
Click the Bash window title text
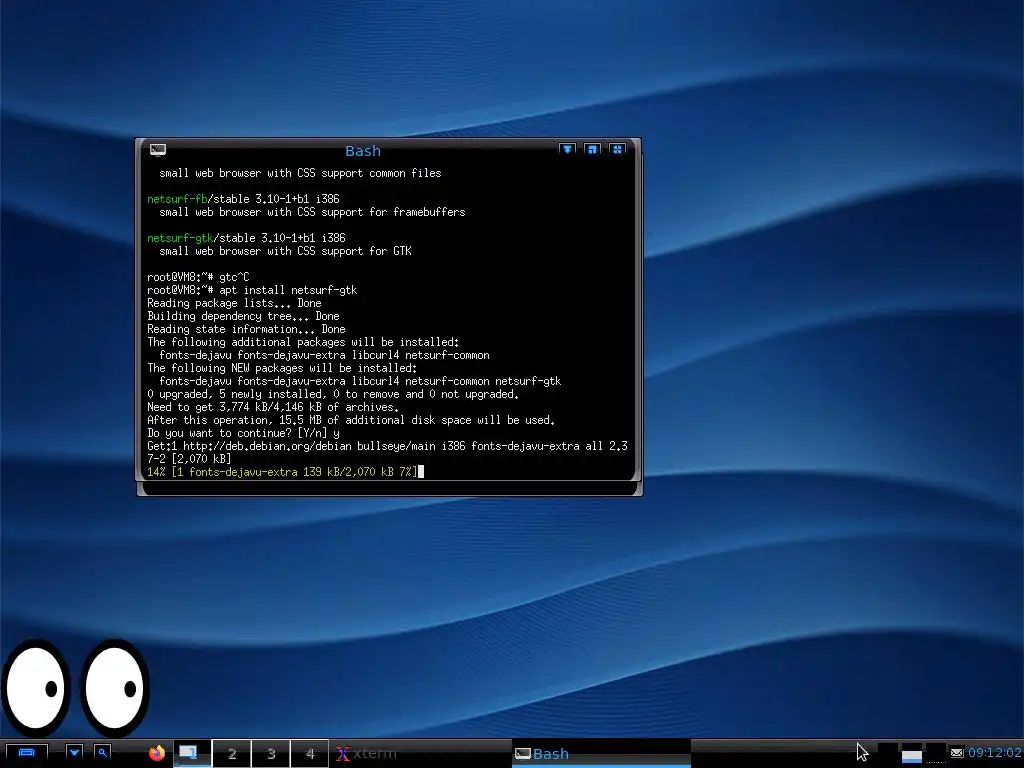(x=362, y=151)
